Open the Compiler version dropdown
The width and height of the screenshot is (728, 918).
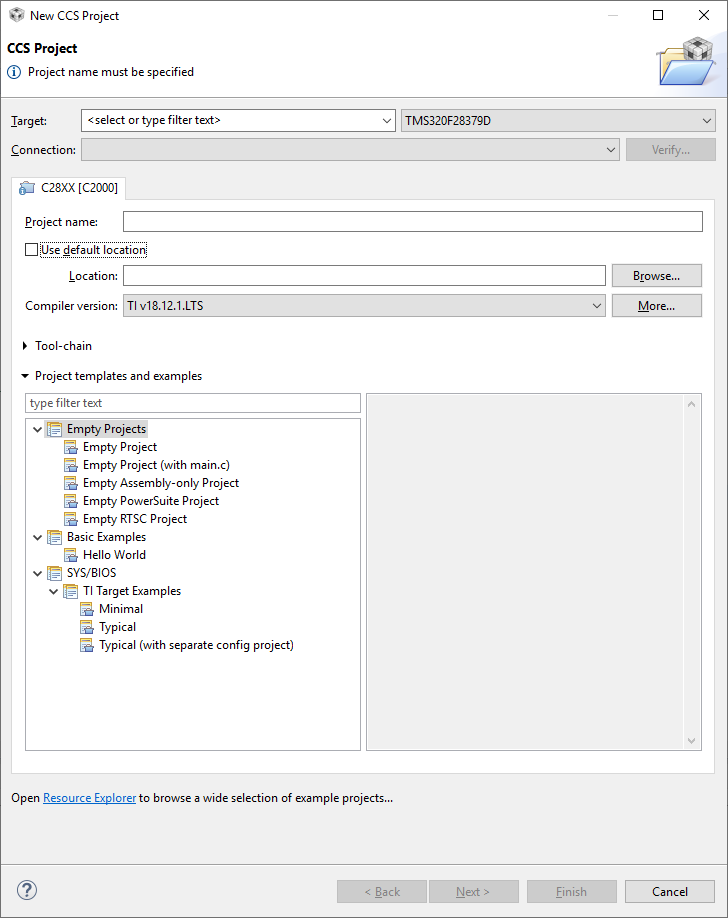click(596, 305)
